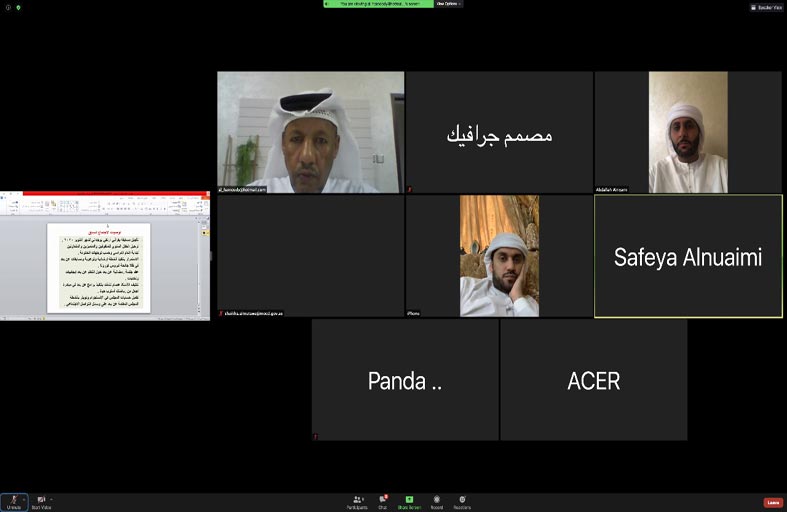Click the green screen sharing notification banner
The image size is (787, 512).
point(378,4)
